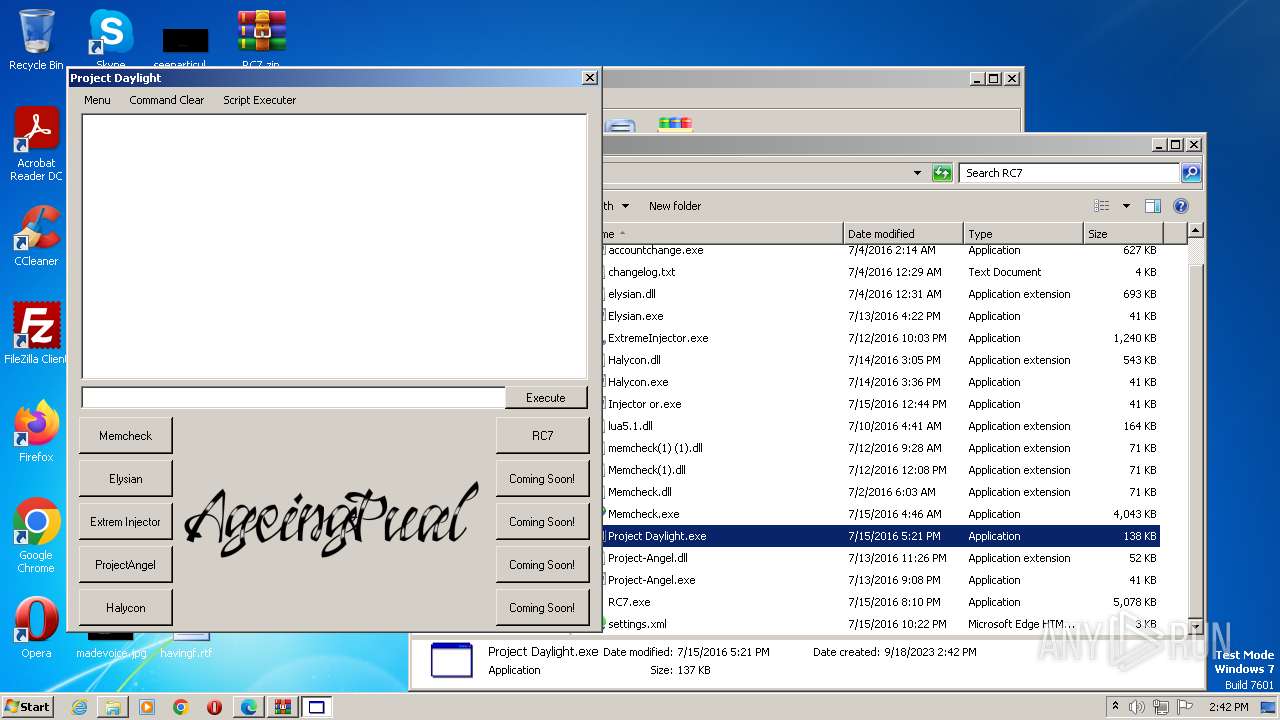This screenshot has height=720, width=1280.
Task: Open RC7.zip archive on desktop
Action: 261,40
